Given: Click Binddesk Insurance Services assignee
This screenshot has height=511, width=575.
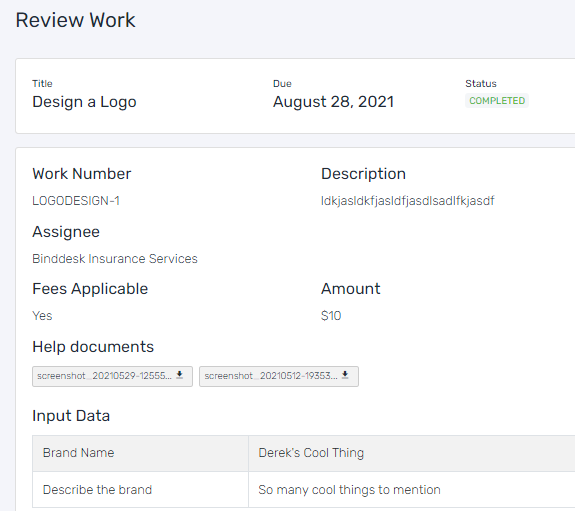Looking at the screenshot, I should click(115, 259).
